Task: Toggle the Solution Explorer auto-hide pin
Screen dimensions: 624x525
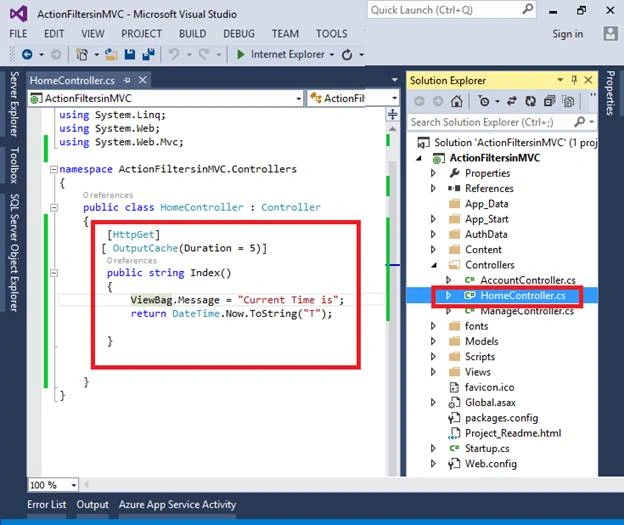Action: point(574,80)
